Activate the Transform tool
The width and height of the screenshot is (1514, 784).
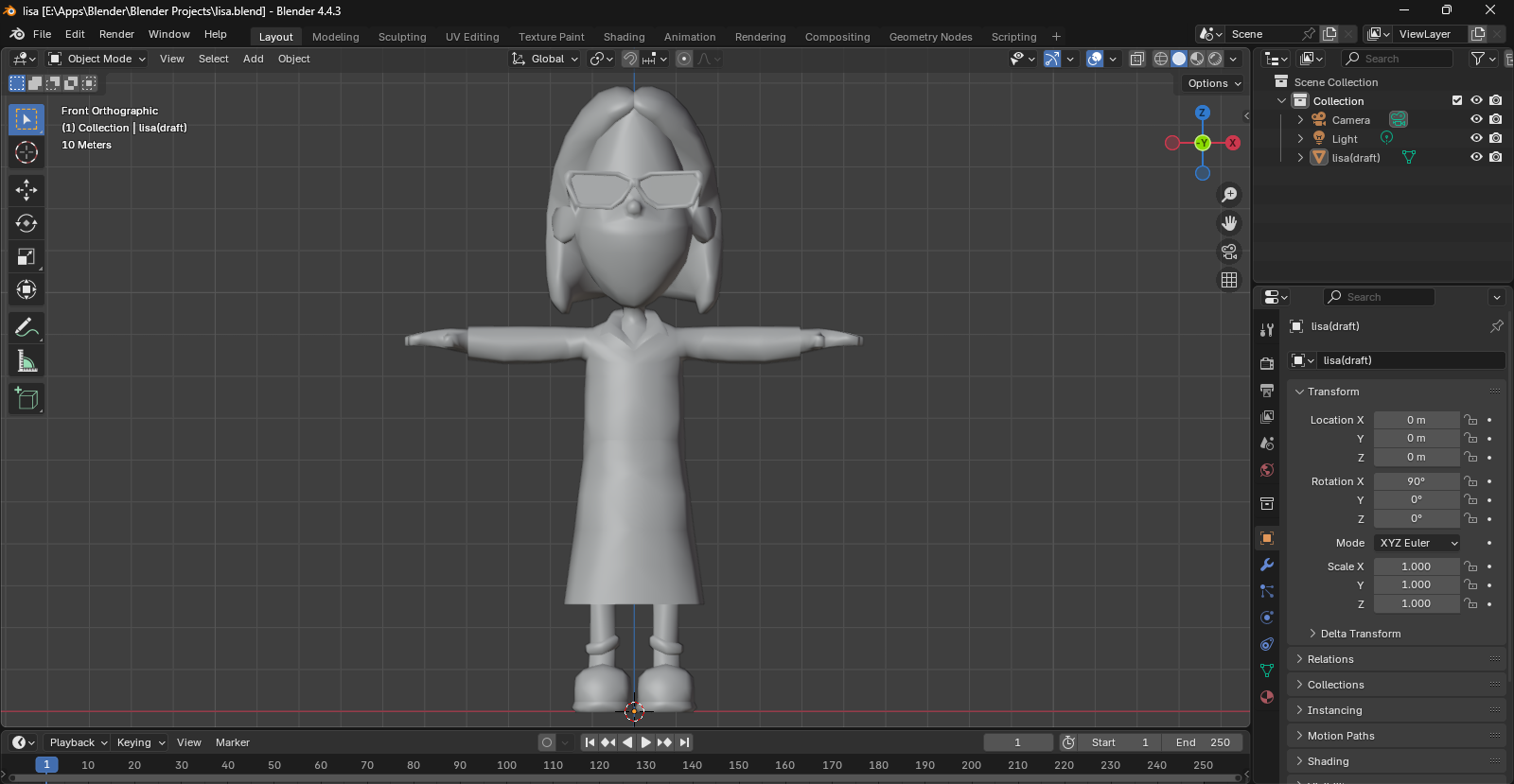click(x=26, y=289)
